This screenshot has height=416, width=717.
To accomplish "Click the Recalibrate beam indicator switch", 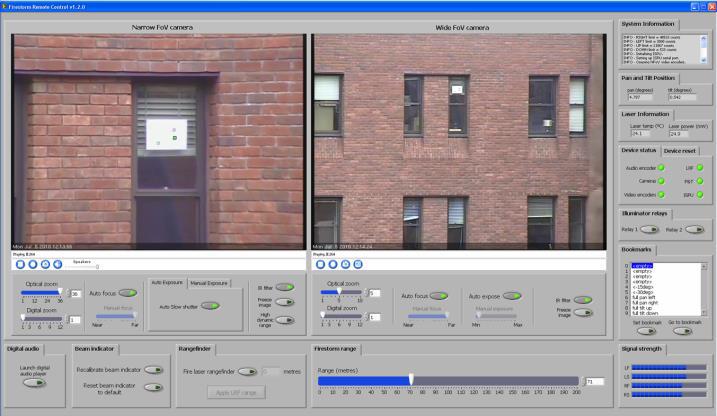I will pos(153,370).
